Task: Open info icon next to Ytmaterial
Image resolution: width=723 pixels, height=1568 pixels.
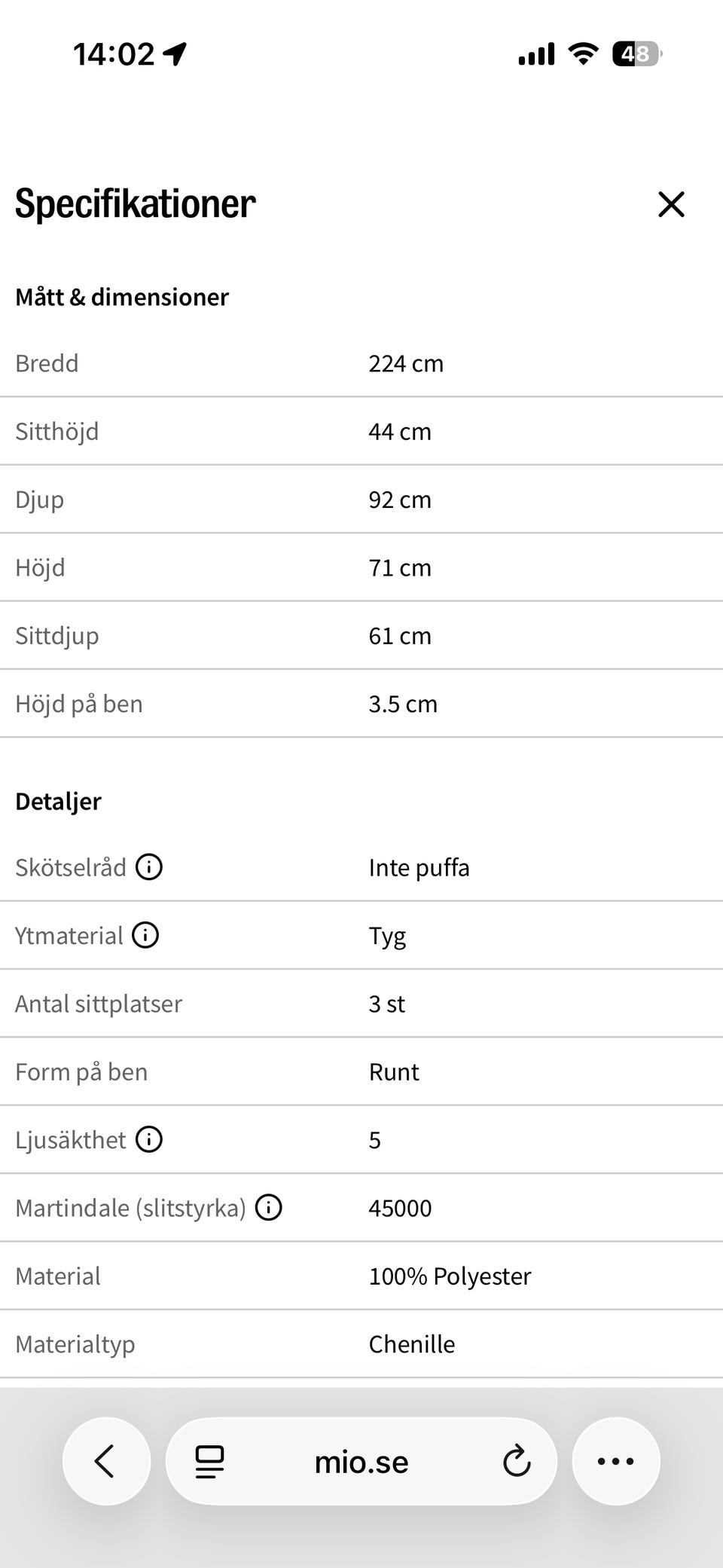Action: pyautogui.click(x=145, y=935)
